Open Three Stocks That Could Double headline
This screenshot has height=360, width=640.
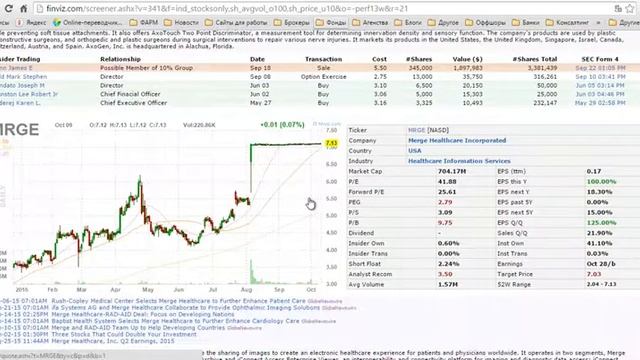[x=124, y=334]
